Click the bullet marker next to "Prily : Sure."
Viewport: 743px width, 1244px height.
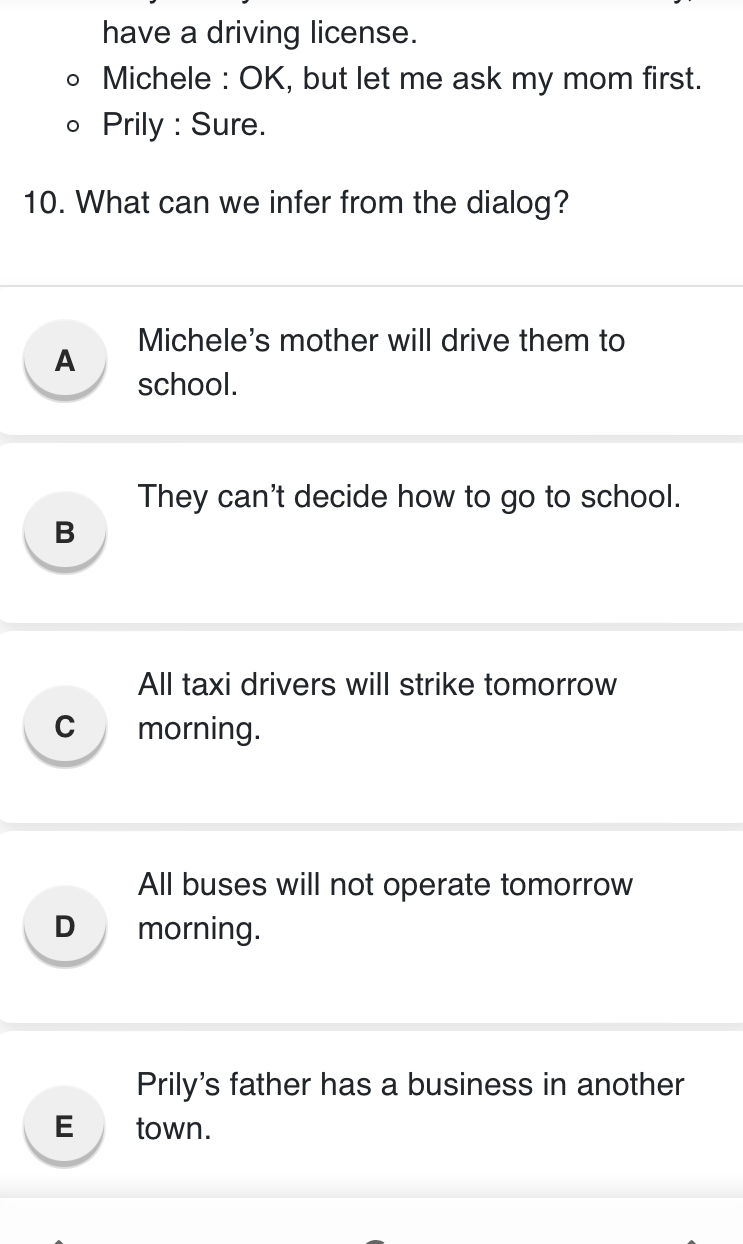click(72, 125)
